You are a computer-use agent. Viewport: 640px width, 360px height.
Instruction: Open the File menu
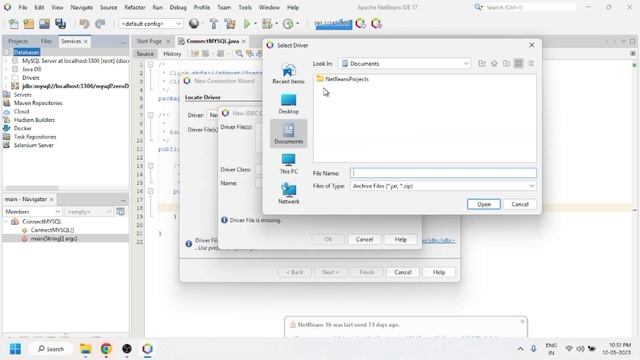(x=23, y=7)
